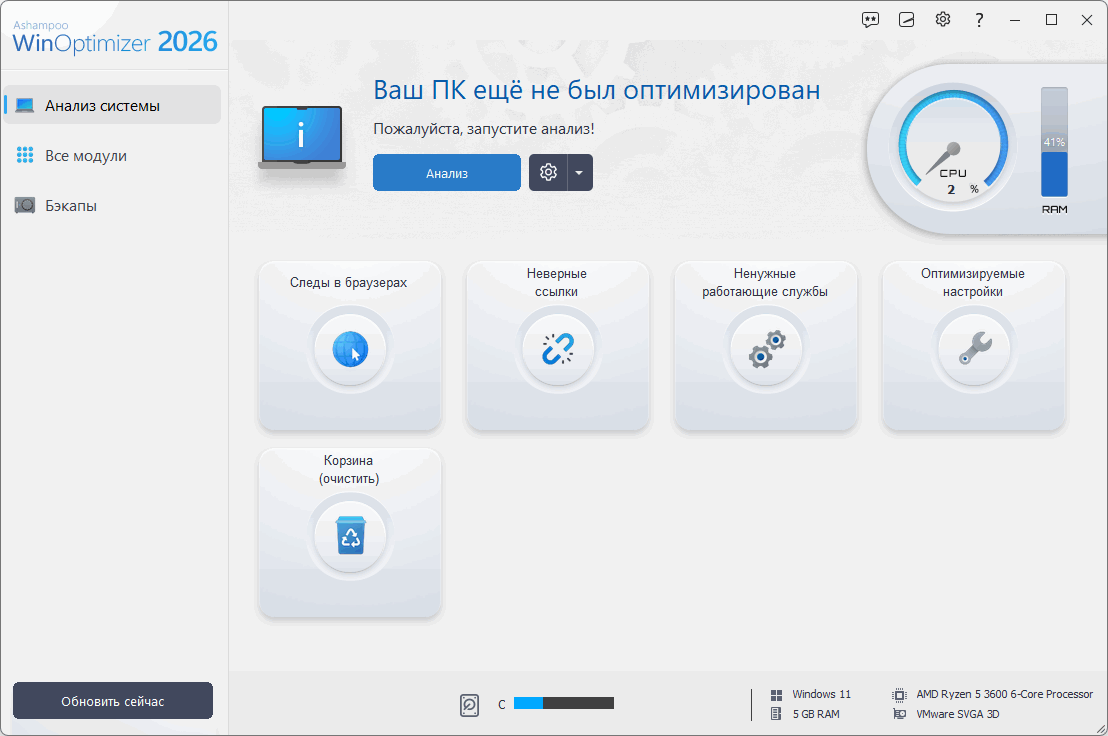Click the hard disk icon in status bar
Image resolution: width=1108 pixels, height=736 pixels.
click(471, 705)
